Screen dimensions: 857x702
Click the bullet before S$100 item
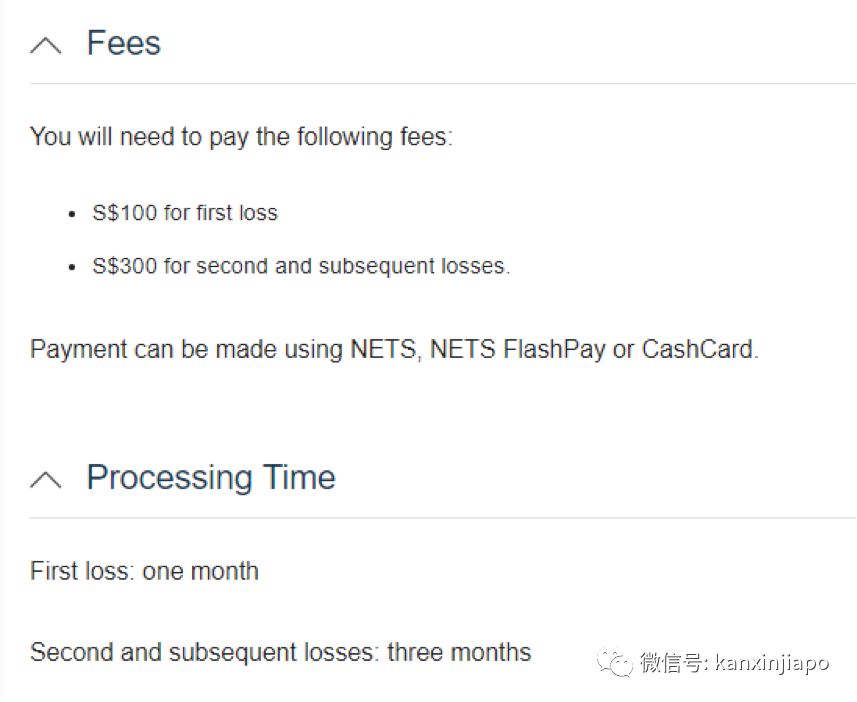point(71,214)
